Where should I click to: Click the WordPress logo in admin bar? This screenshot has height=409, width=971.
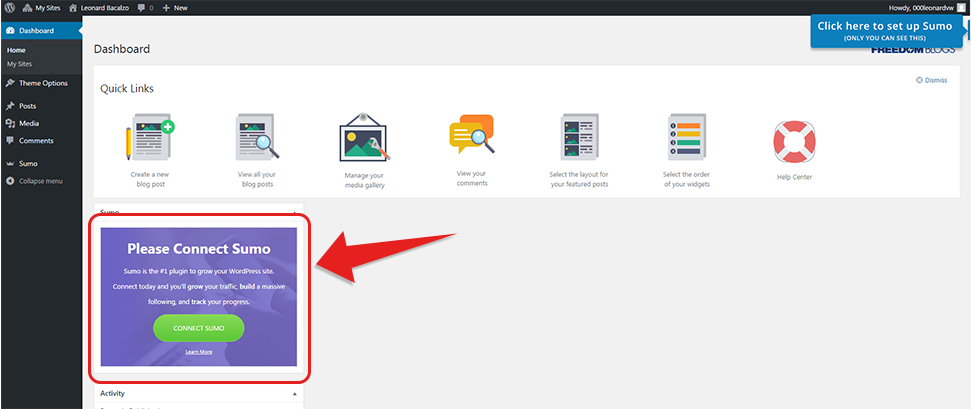pyautogui.click(x=10, y=8)
